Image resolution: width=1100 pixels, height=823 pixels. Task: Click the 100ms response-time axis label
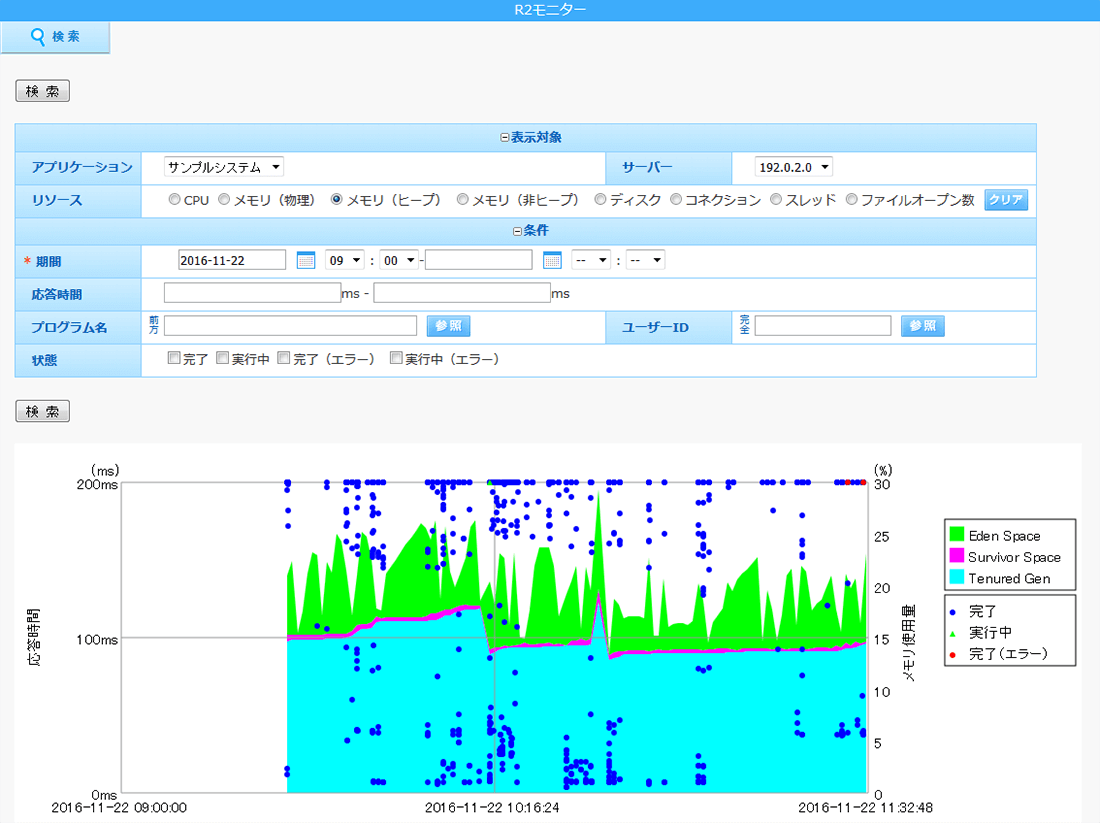coord(98,640)
